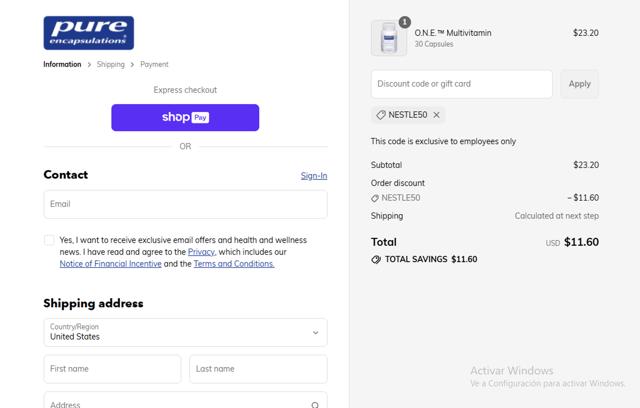This screenshot has width=640, height=408.
Task: Focus the First name field
Action: point(112,369)
